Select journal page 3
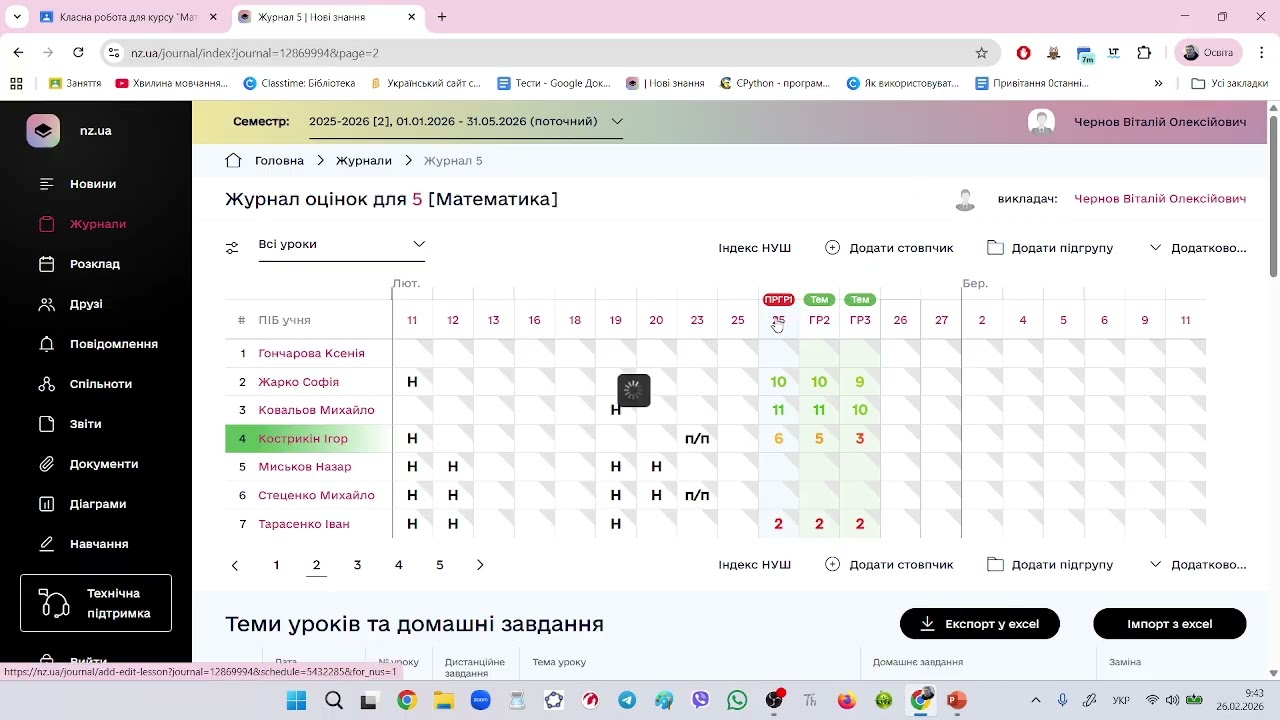Image resolution: width=1280 pixels, height=720 pixels. [357, 565]
